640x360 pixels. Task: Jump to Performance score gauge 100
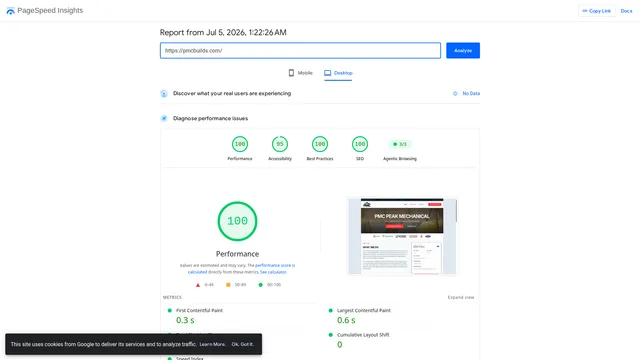(x=240, y=144)
